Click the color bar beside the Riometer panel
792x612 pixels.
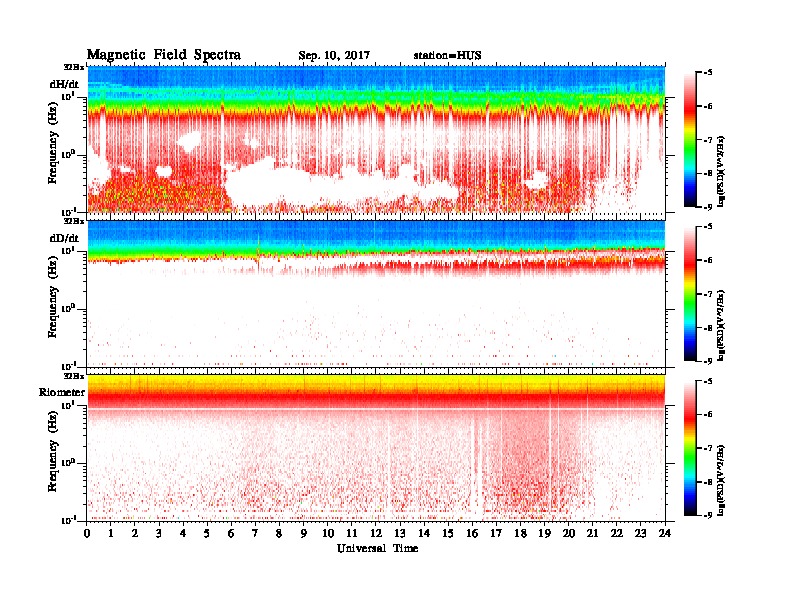point(690,448)
